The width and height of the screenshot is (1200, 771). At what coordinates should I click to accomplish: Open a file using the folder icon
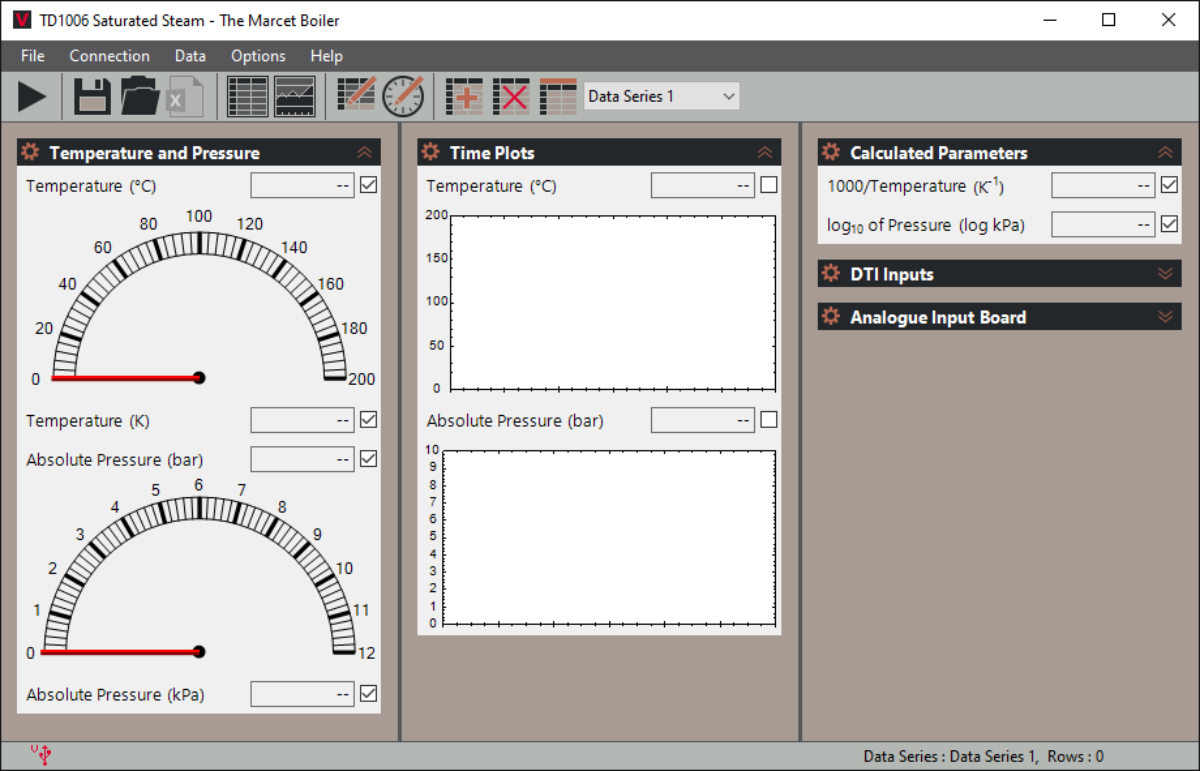coord(140,97)
